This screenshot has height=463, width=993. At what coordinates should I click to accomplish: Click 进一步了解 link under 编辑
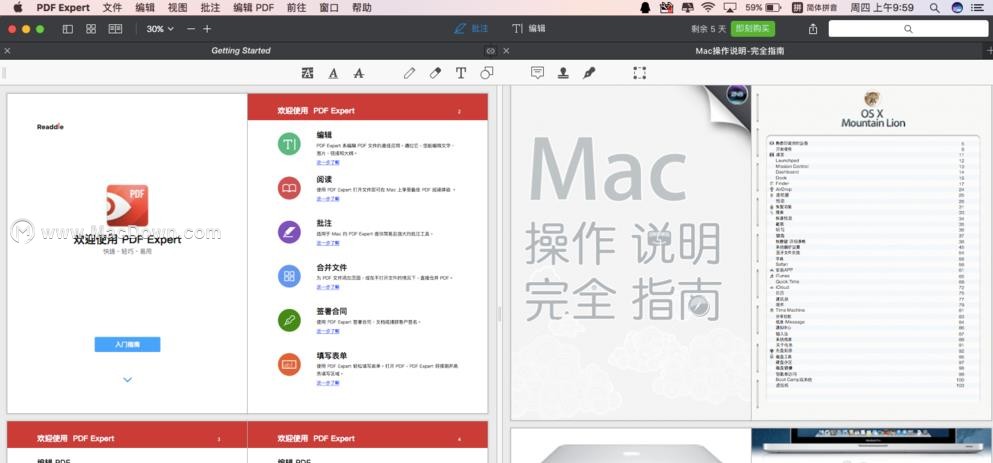328,162
